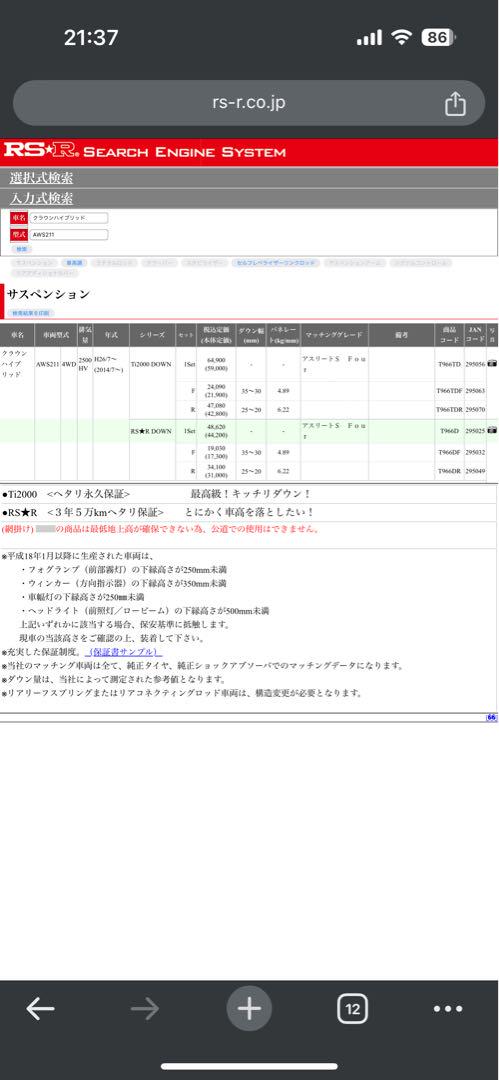Click the H26/7~ (2014/7~) year cell
Image resolution: width=499 pixels, height=1080 pixels.
[111, 362]
